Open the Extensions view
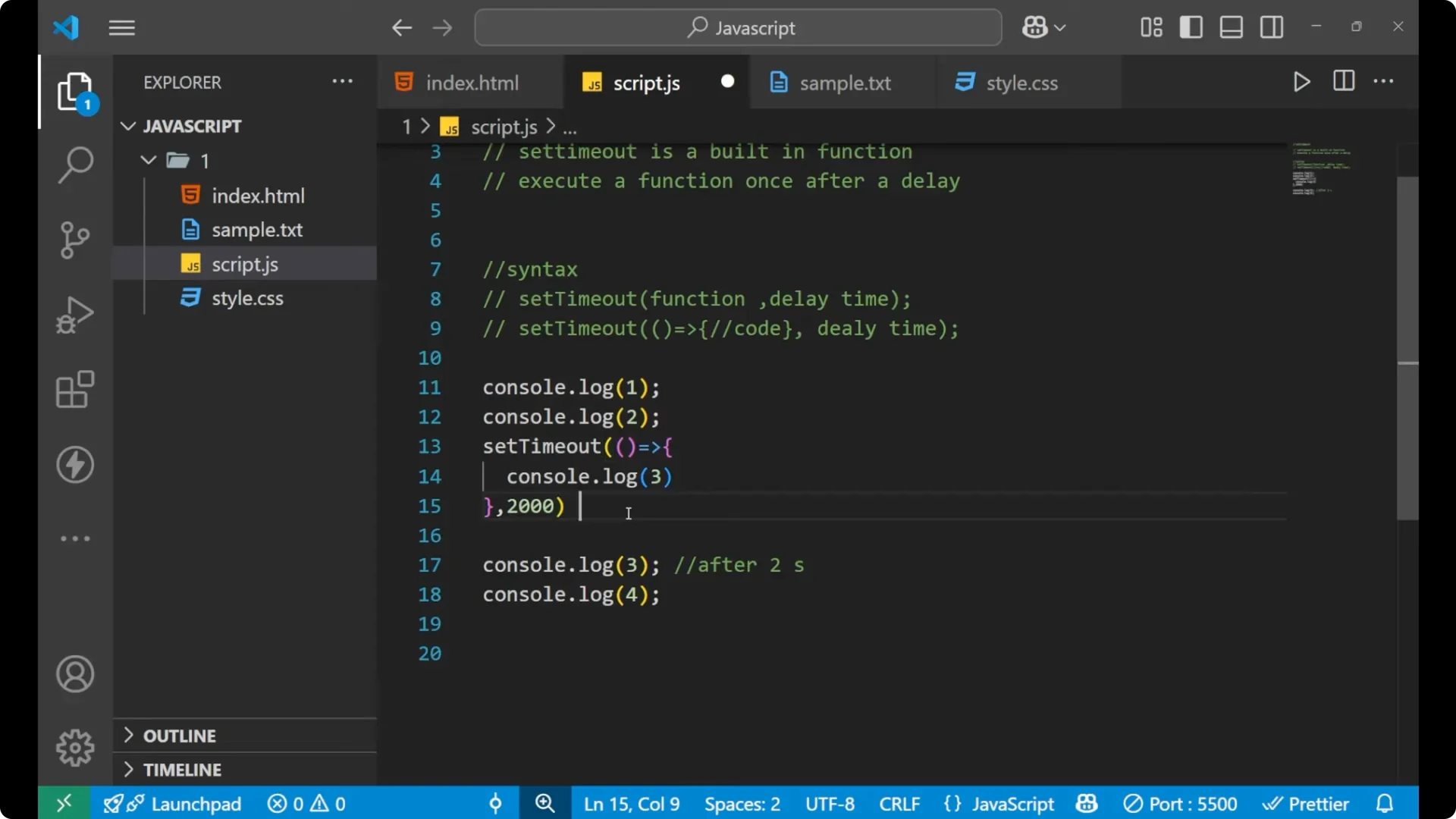1456x819 pixels. tap(74, 389)
